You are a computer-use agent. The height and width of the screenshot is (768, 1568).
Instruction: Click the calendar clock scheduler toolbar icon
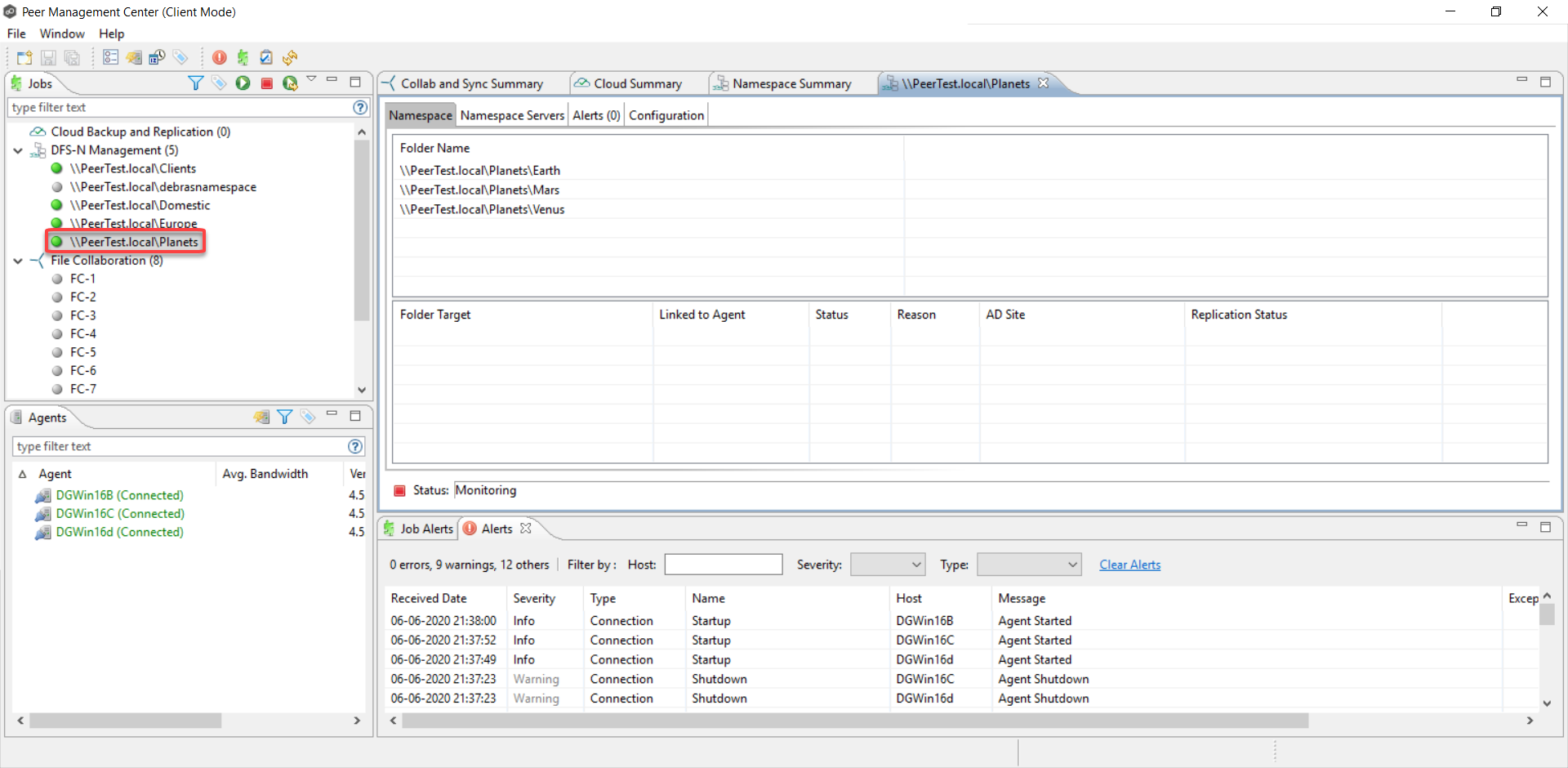coord(157,57)
